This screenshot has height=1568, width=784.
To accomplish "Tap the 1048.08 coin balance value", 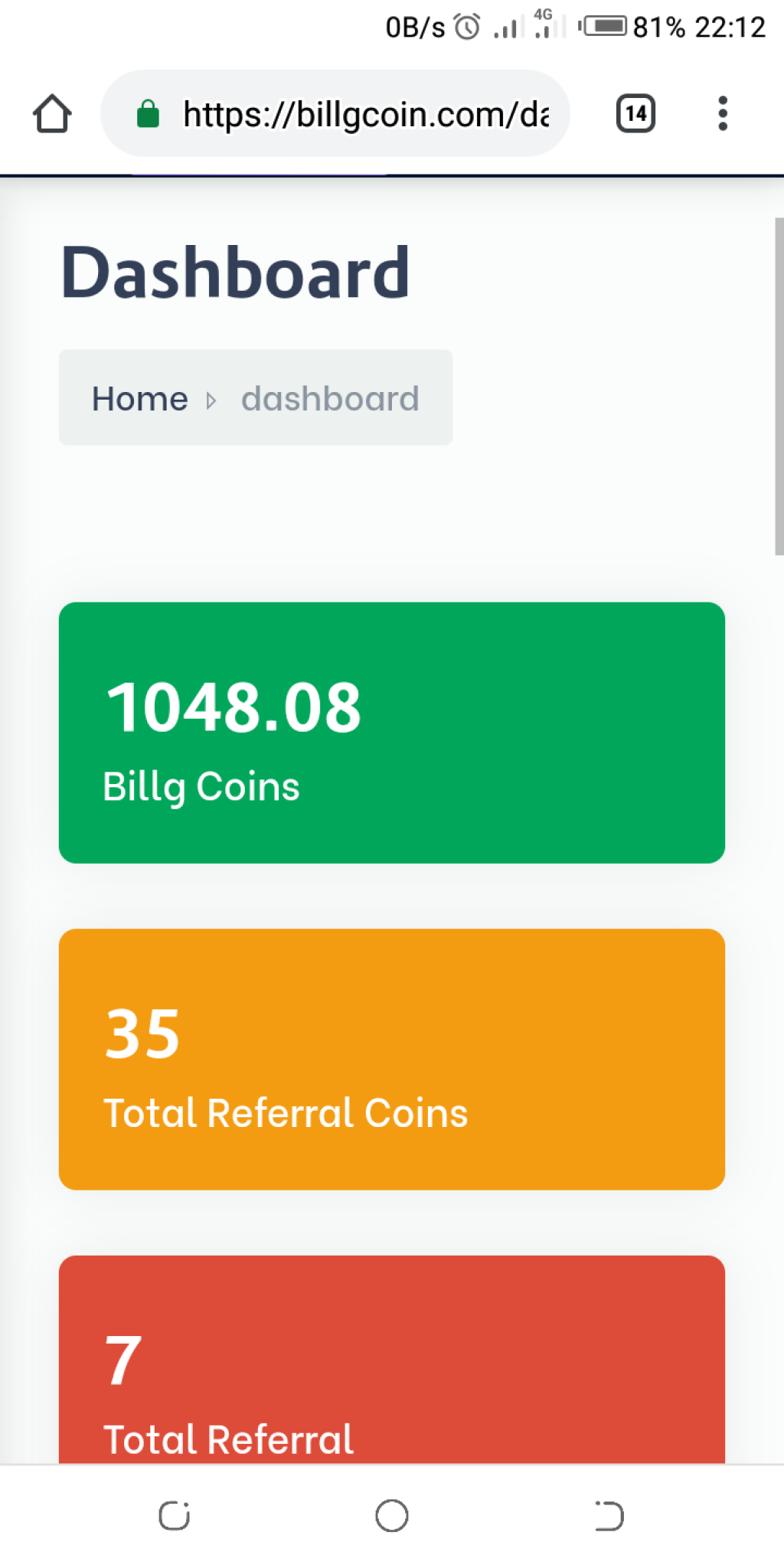I will coord(234,707).
